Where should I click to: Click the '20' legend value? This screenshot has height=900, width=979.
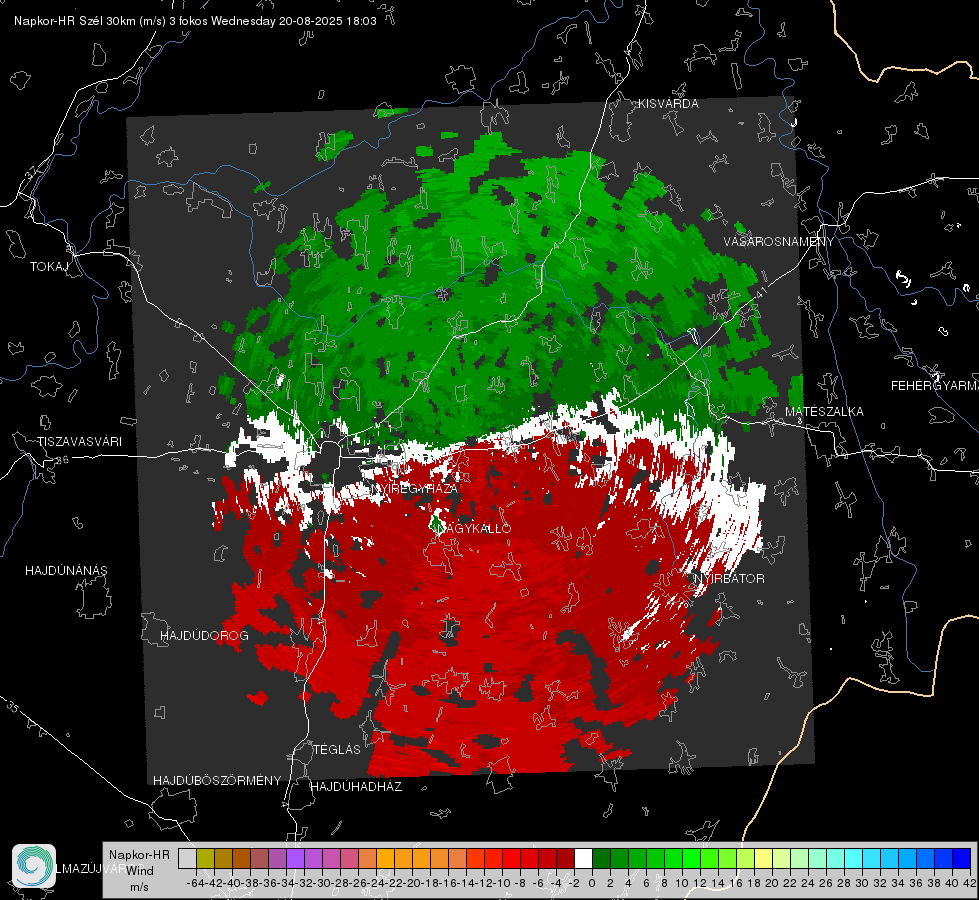(772, 883)
